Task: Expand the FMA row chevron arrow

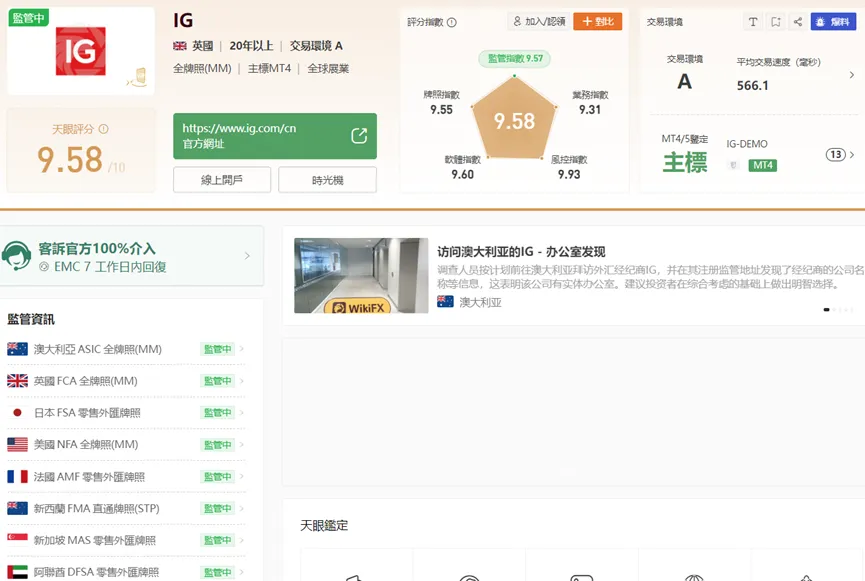Action: click(x=242, y=508)
